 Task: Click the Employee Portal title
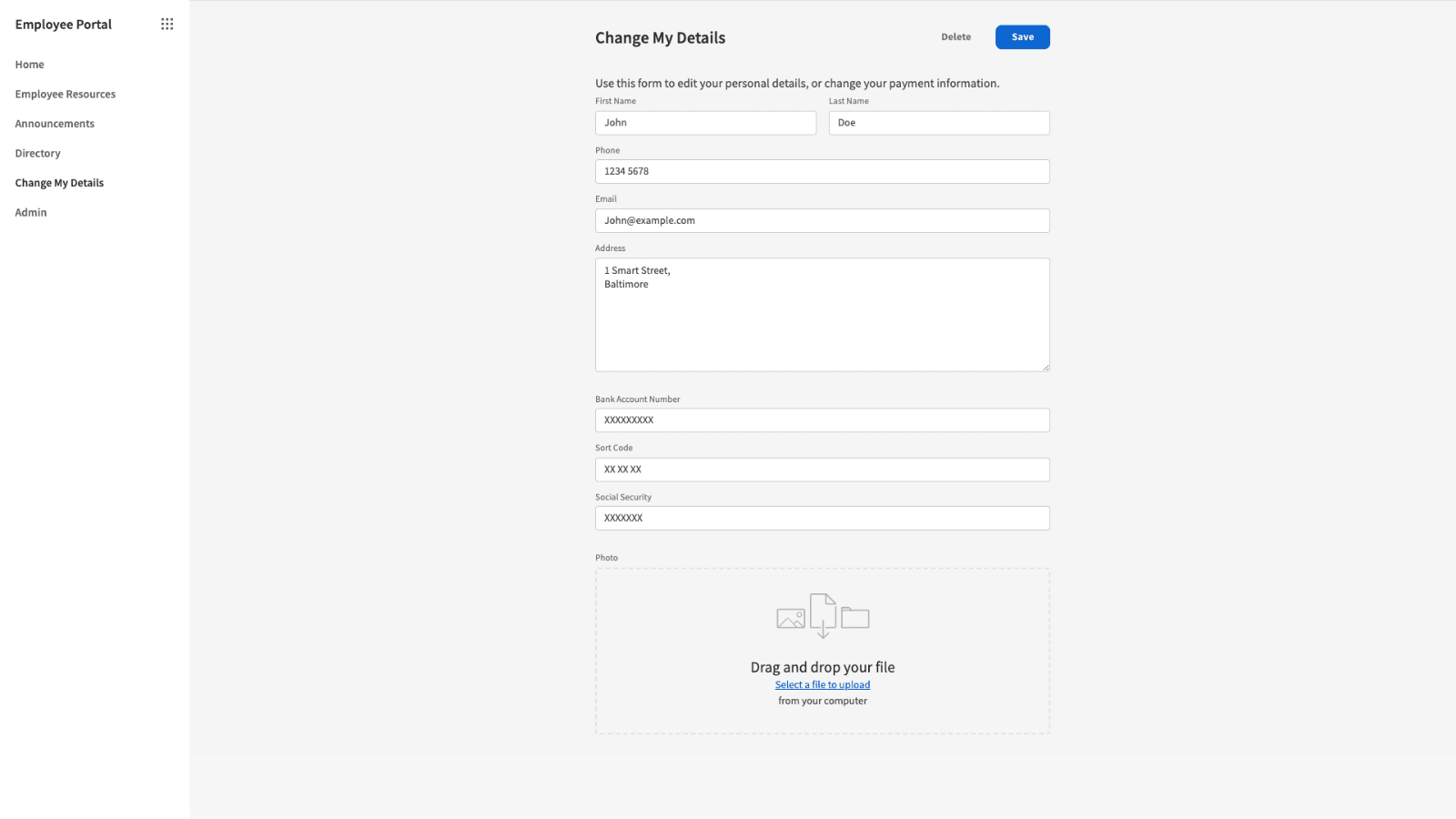click(64, 25)
